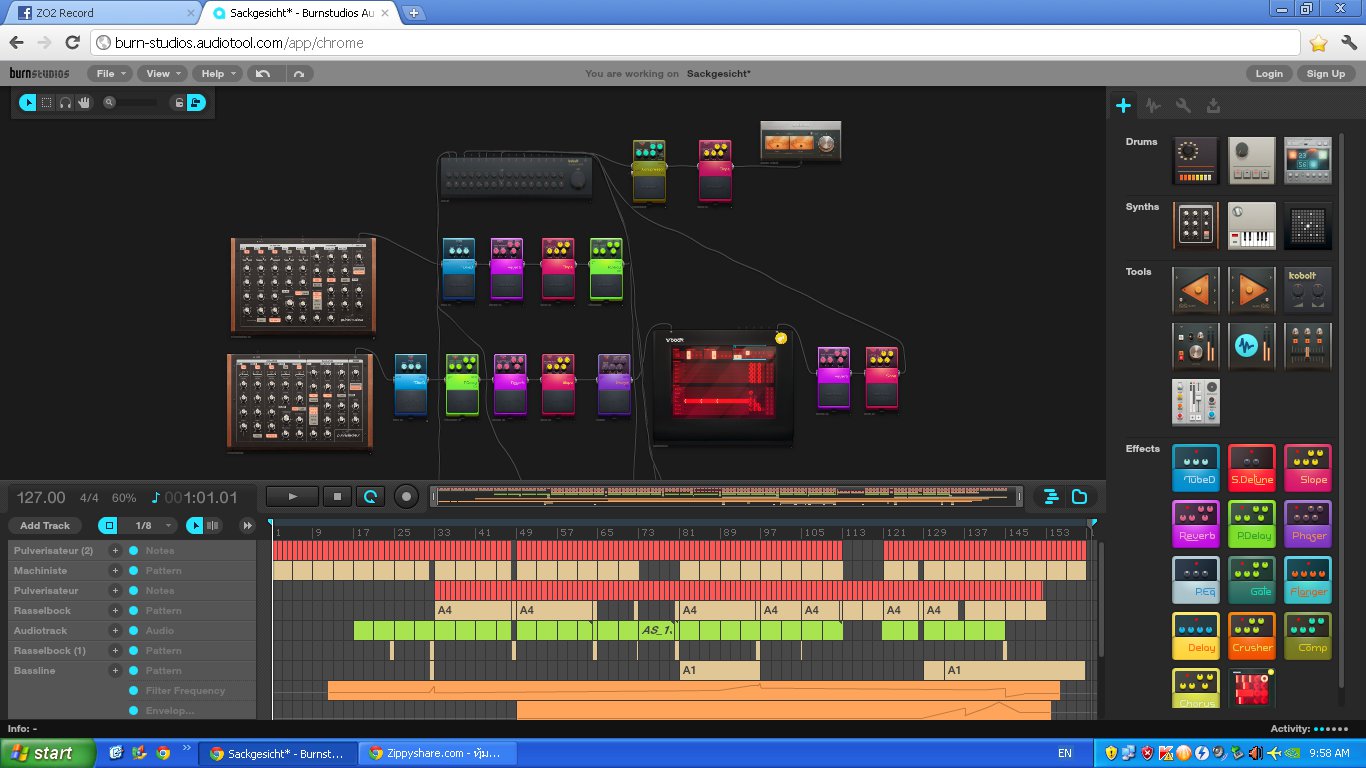Expand Machiniste track with plus button

click(115, 571)
